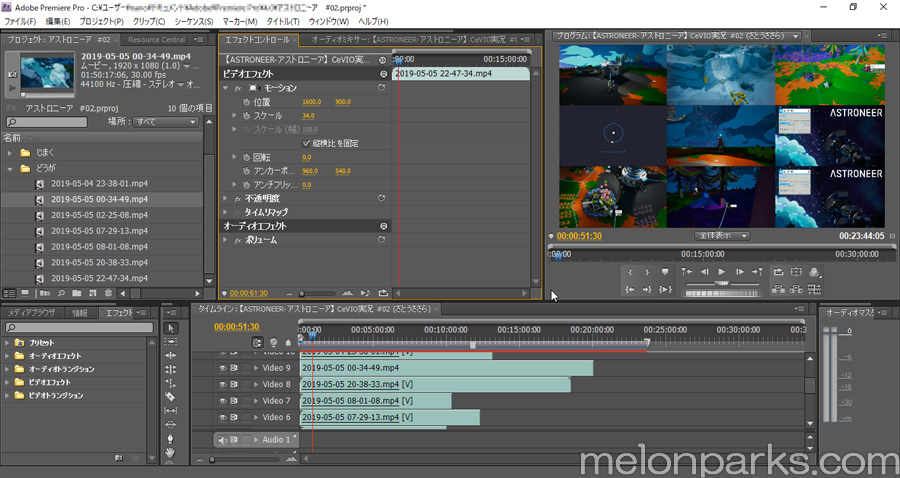Expand the ビデオエフェクト folder

click(x=7, y=382)
